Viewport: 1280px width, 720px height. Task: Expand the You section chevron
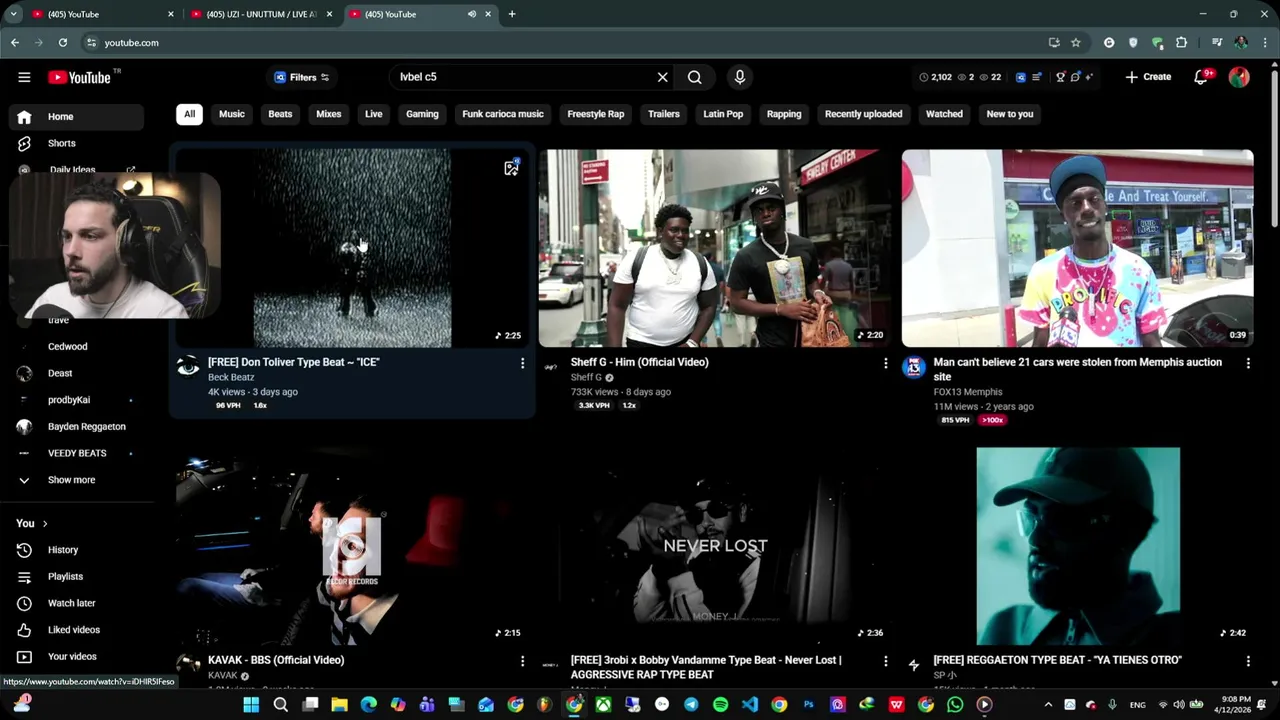[44, 523]
